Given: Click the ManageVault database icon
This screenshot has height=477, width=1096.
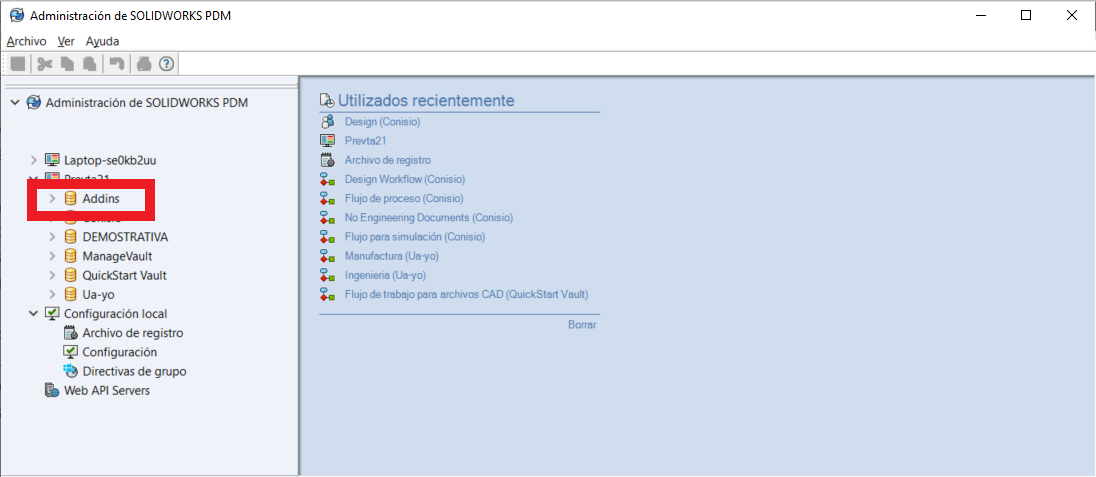Looking at the screenshot, I should click(x=70, y=256).
